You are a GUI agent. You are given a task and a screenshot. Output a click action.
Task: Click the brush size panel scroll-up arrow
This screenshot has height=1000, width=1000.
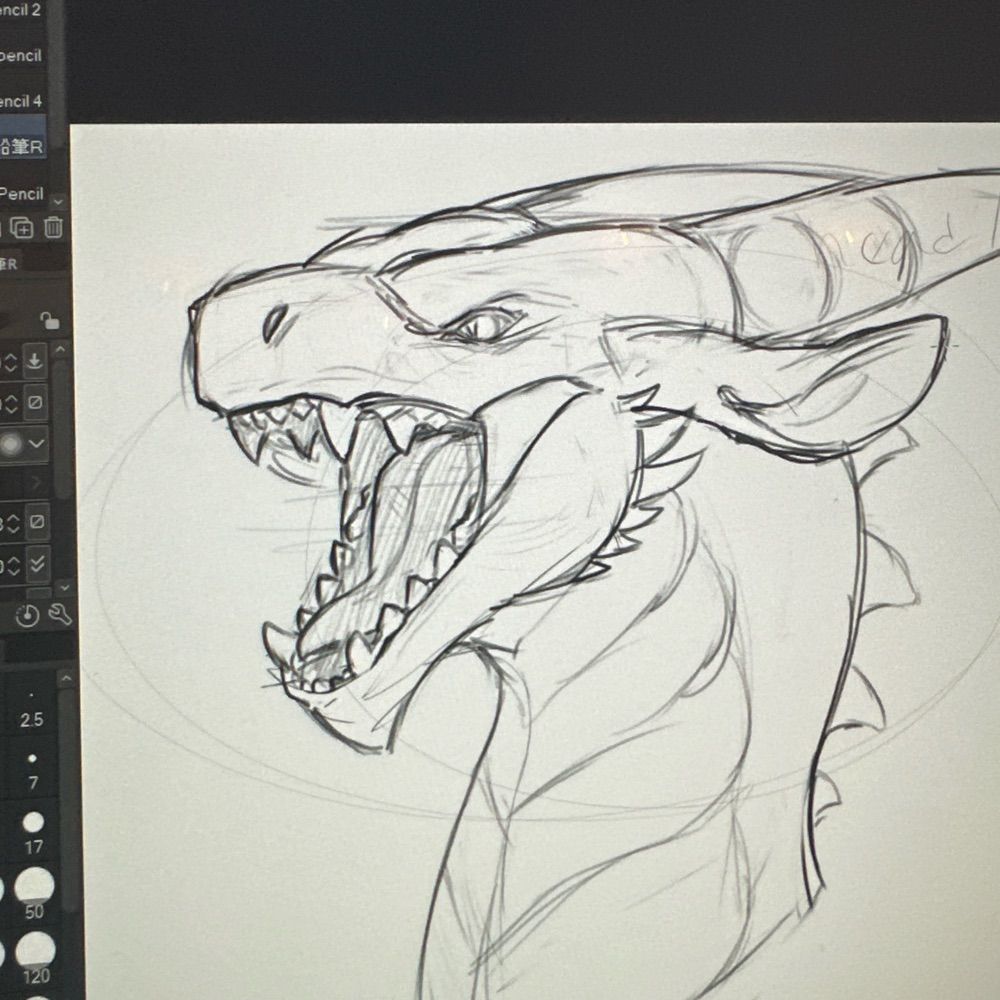(66, 679)
